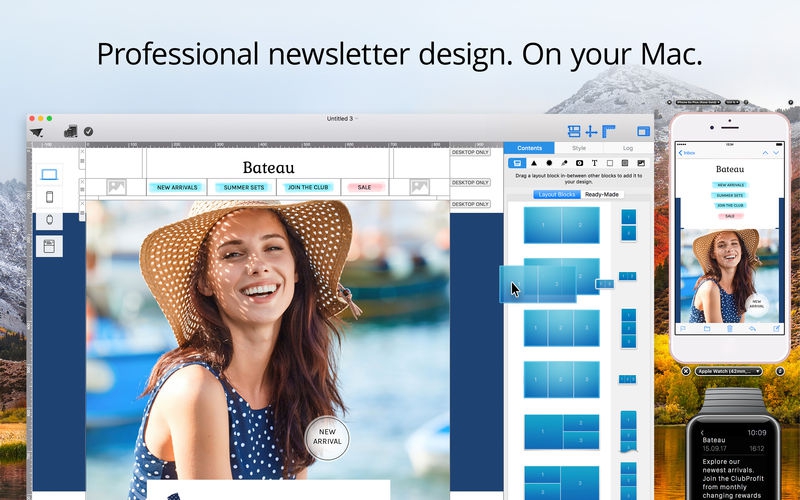Select the layout block content type icon
Screen dimensions: 800x500
tap(517, 163)
